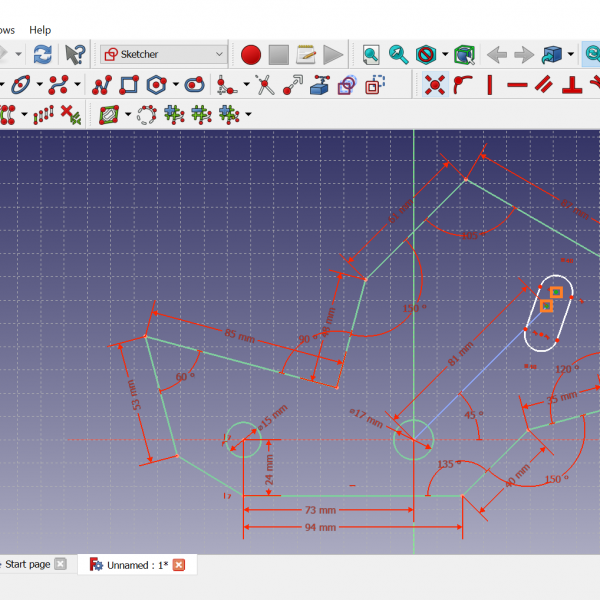Image resolution: width=600 pixels, height=600 pixels.
Task: Select the Create rectangle tool
Action: point(129,85)
